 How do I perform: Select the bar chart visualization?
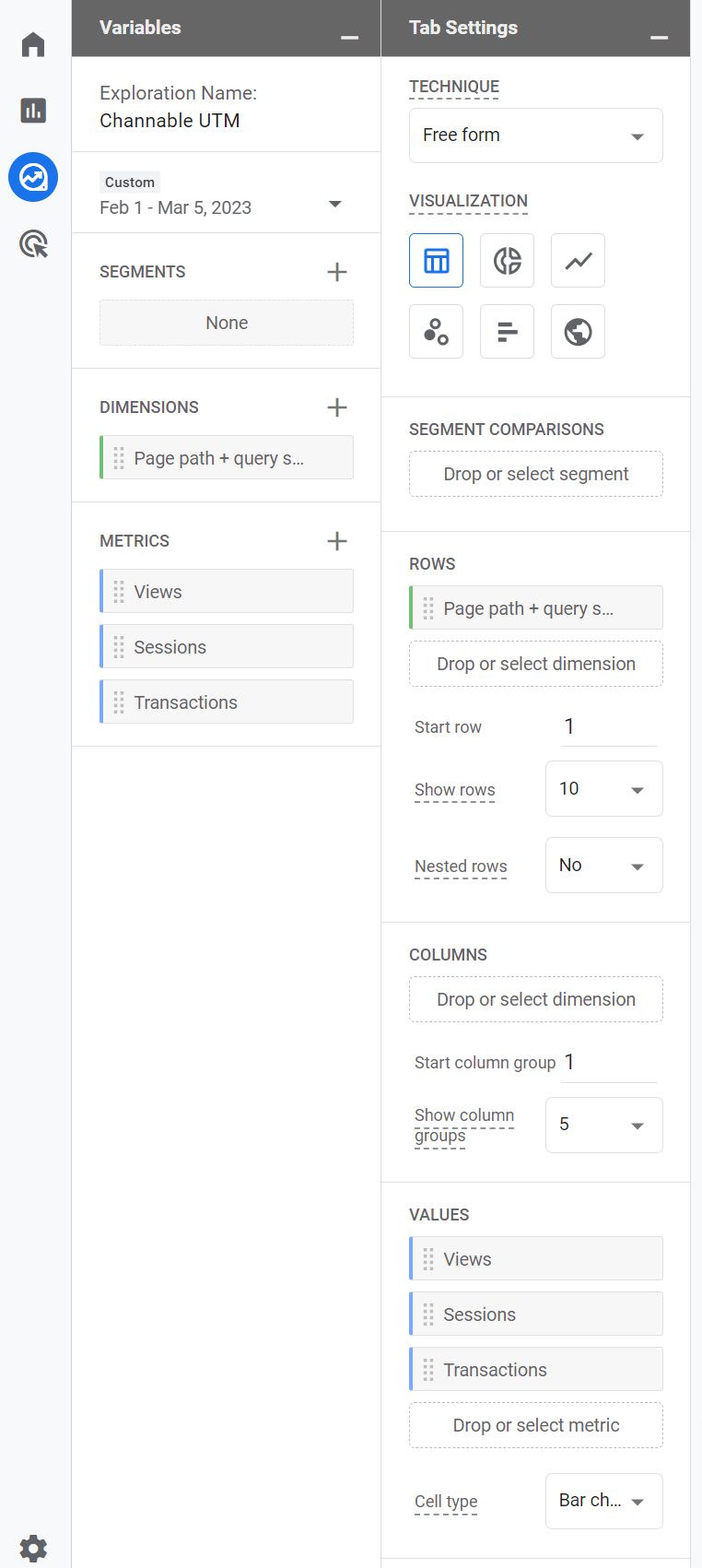(507, 332)
